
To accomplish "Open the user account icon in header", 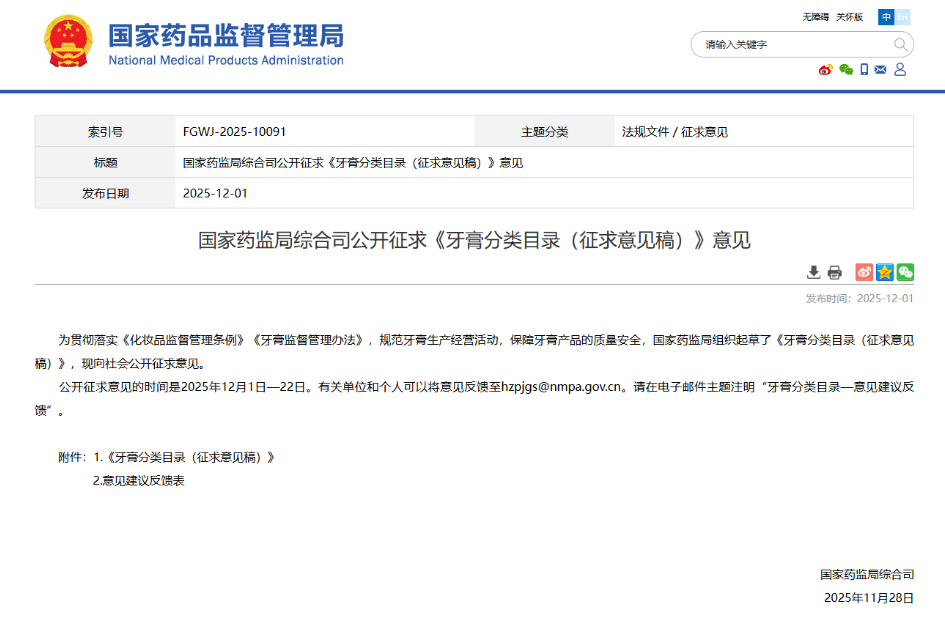I will point(900,70).
